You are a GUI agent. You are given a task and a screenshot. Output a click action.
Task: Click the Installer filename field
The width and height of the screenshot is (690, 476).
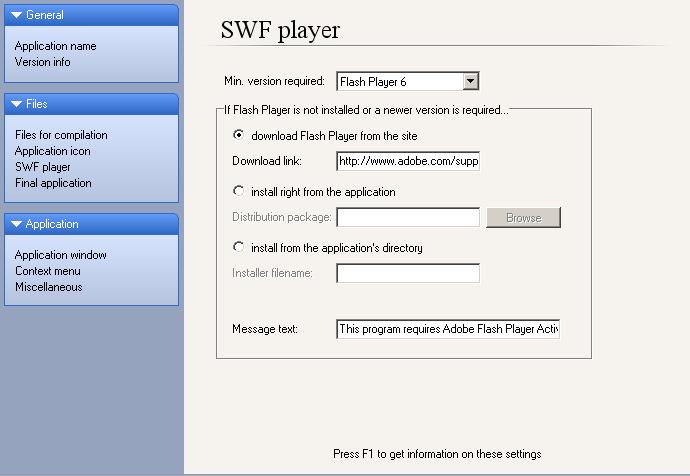pyautogui.click(x=408, y=273)
